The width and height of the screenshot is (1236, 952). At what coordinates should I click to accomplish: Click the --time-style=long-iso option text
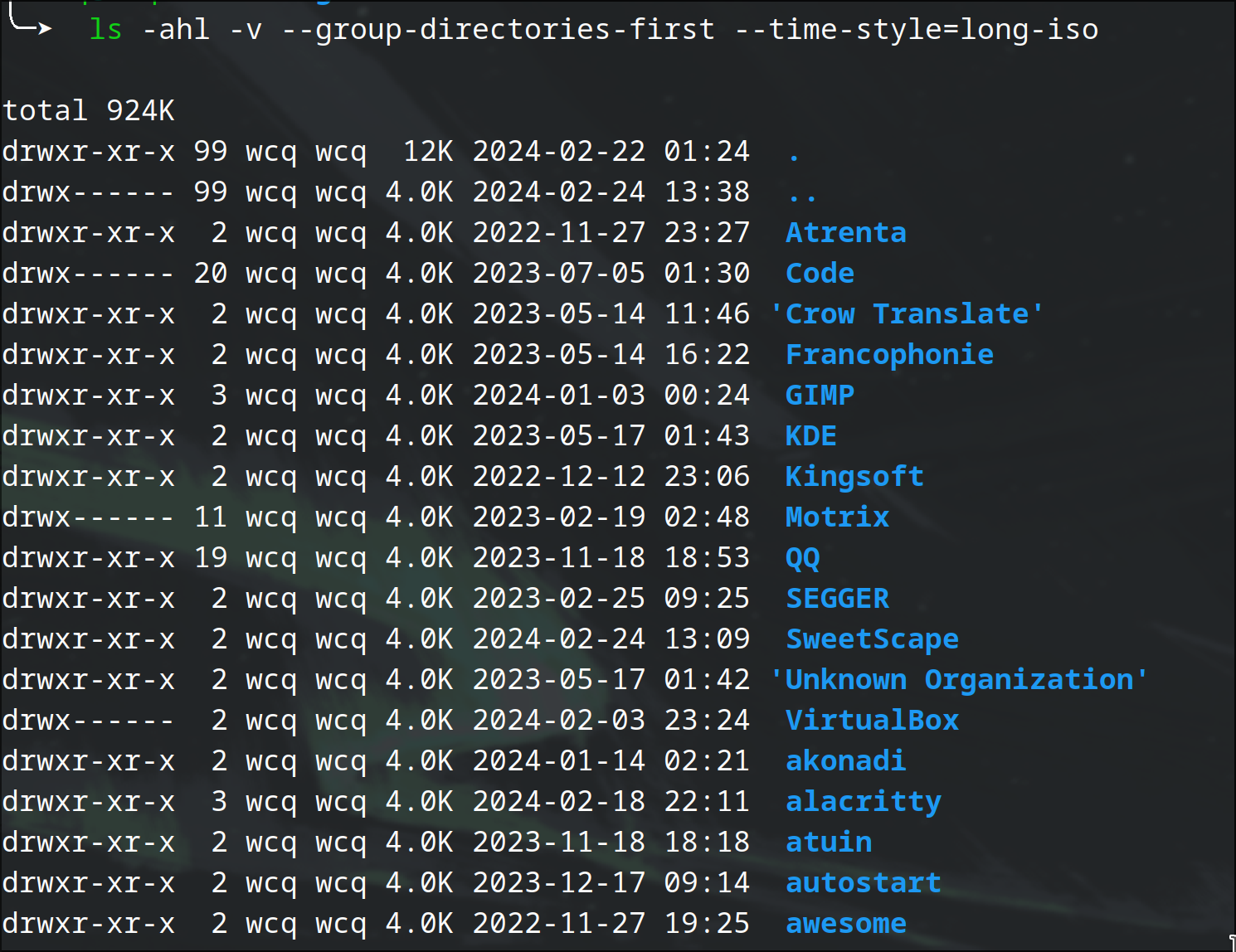pos(917,30)
